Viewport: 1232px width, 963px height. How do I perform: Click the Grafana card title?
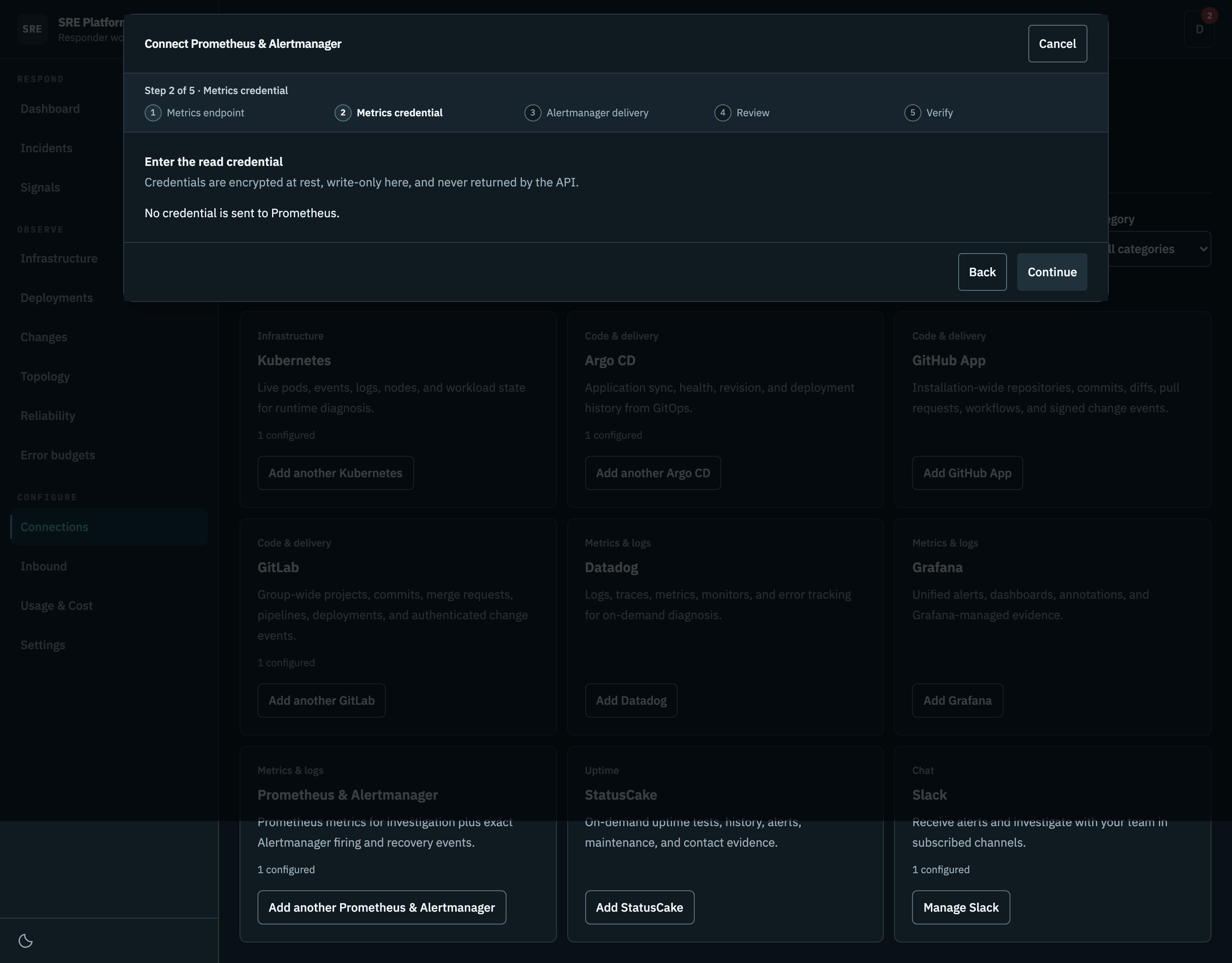[938, 568]
